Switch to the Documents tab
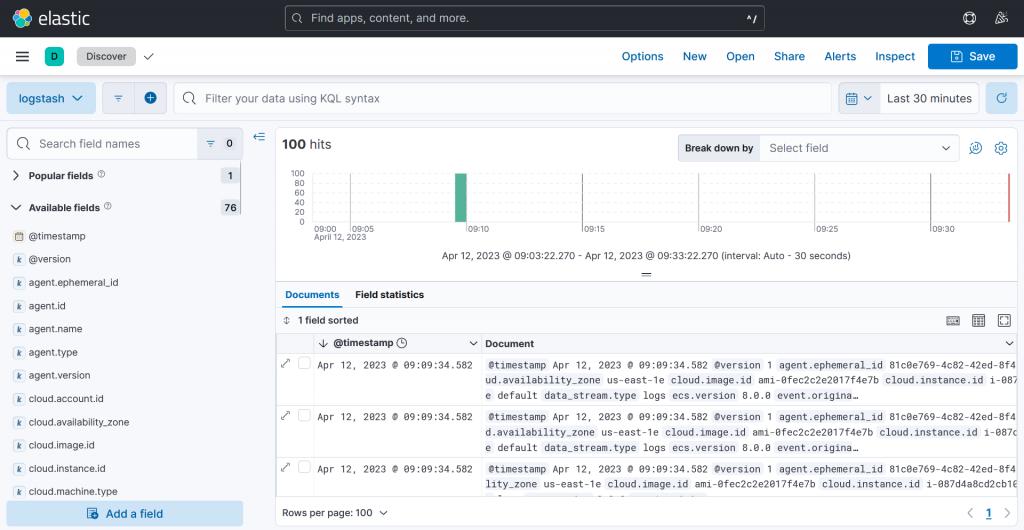The width and height of the screenshot is (1024, 530). tap(312, 295)
